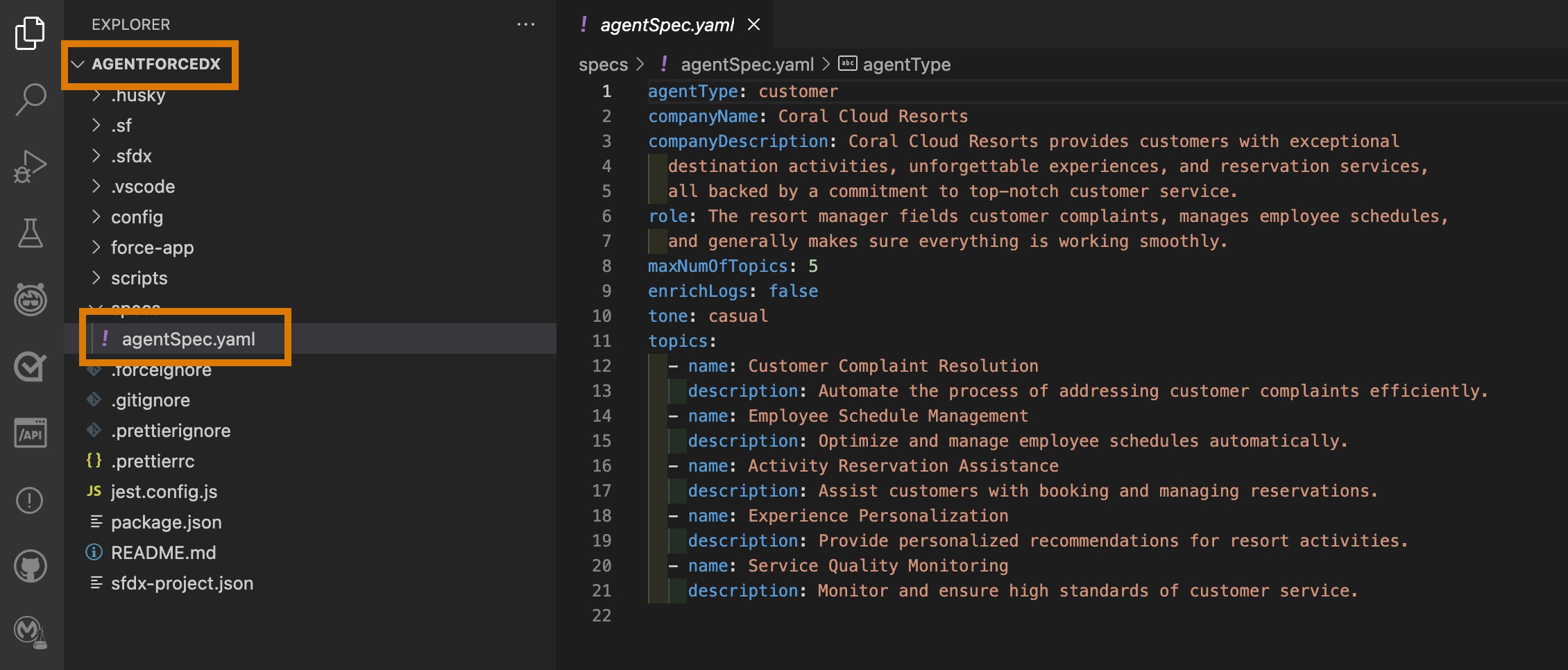Open the .prettierignore file
This screenshot has width=1568, height=670.
click(x=309, y=431)
